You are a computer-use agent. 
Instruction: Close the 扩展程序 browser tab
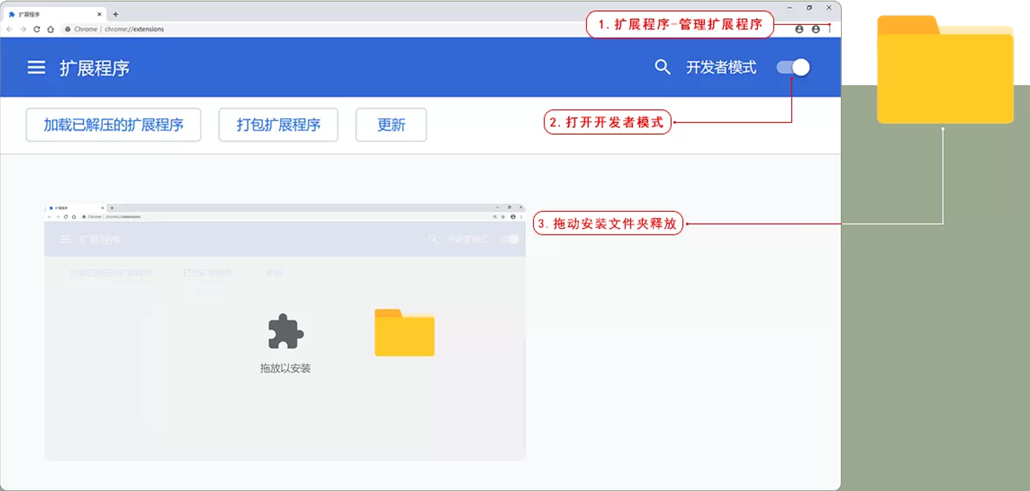[99, 14]
